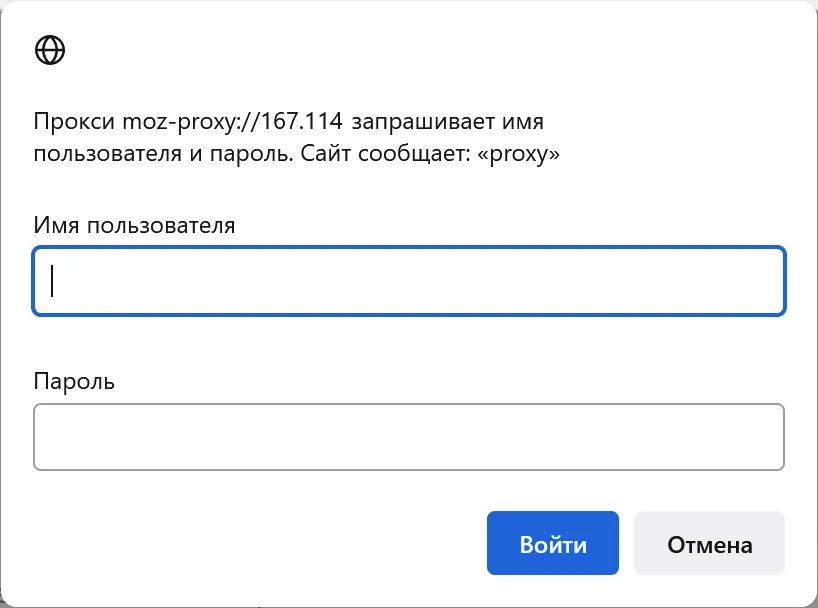Select the globe symbol in the dialog header
This screenshot has width=818, height=608.
[49, 48]
